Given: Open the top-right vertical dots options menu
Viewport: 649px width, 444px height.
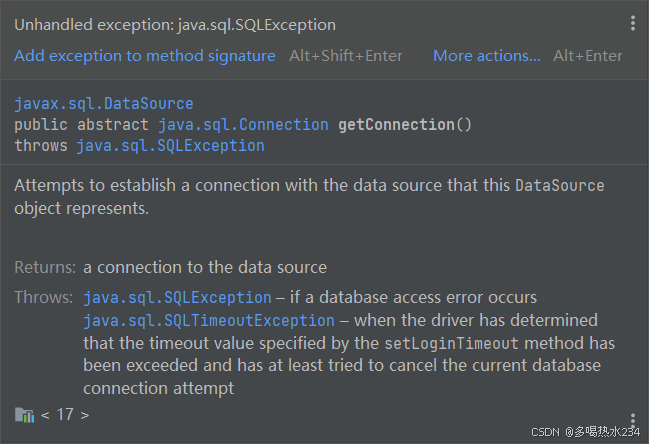Looking at the screenshot, I should pos(632,24).
